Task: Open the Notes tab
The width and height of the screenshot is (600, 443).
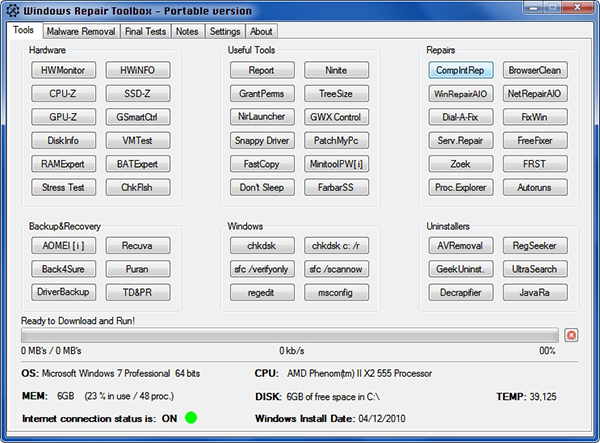Action: coord(187,31)
